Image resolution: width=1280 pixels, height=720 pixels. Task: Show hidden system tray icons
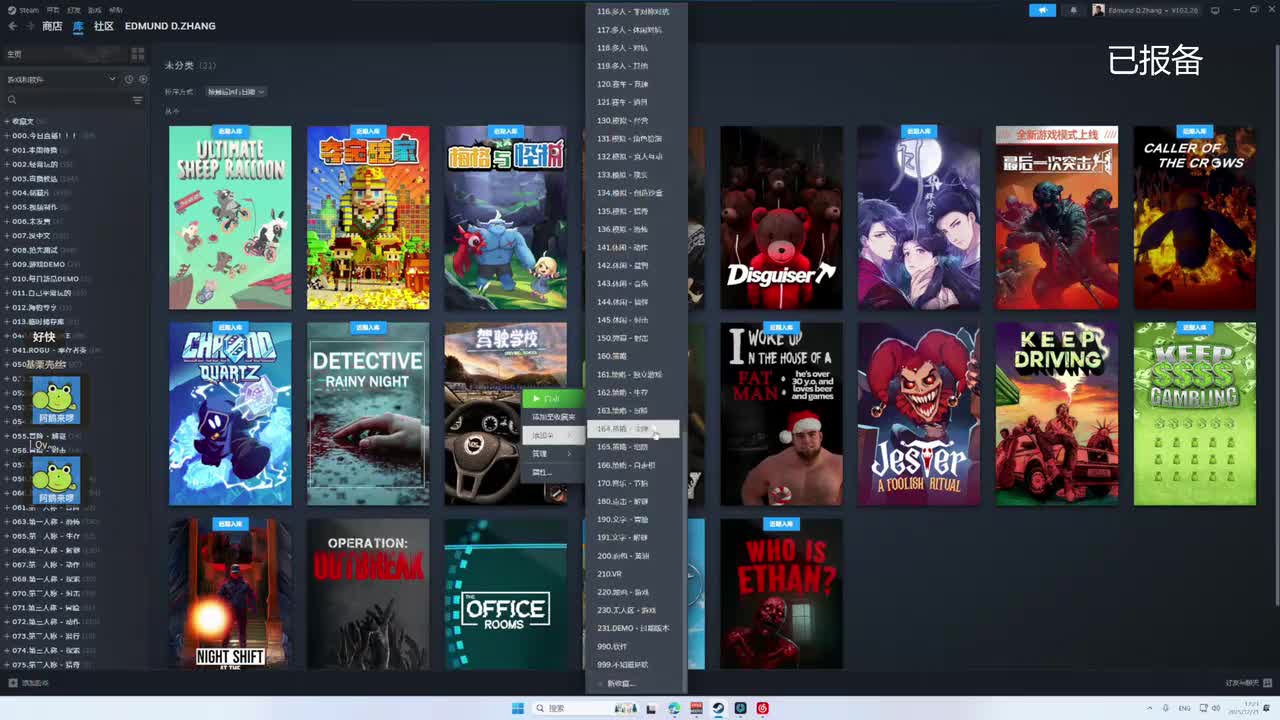(x=1150, y=708)
